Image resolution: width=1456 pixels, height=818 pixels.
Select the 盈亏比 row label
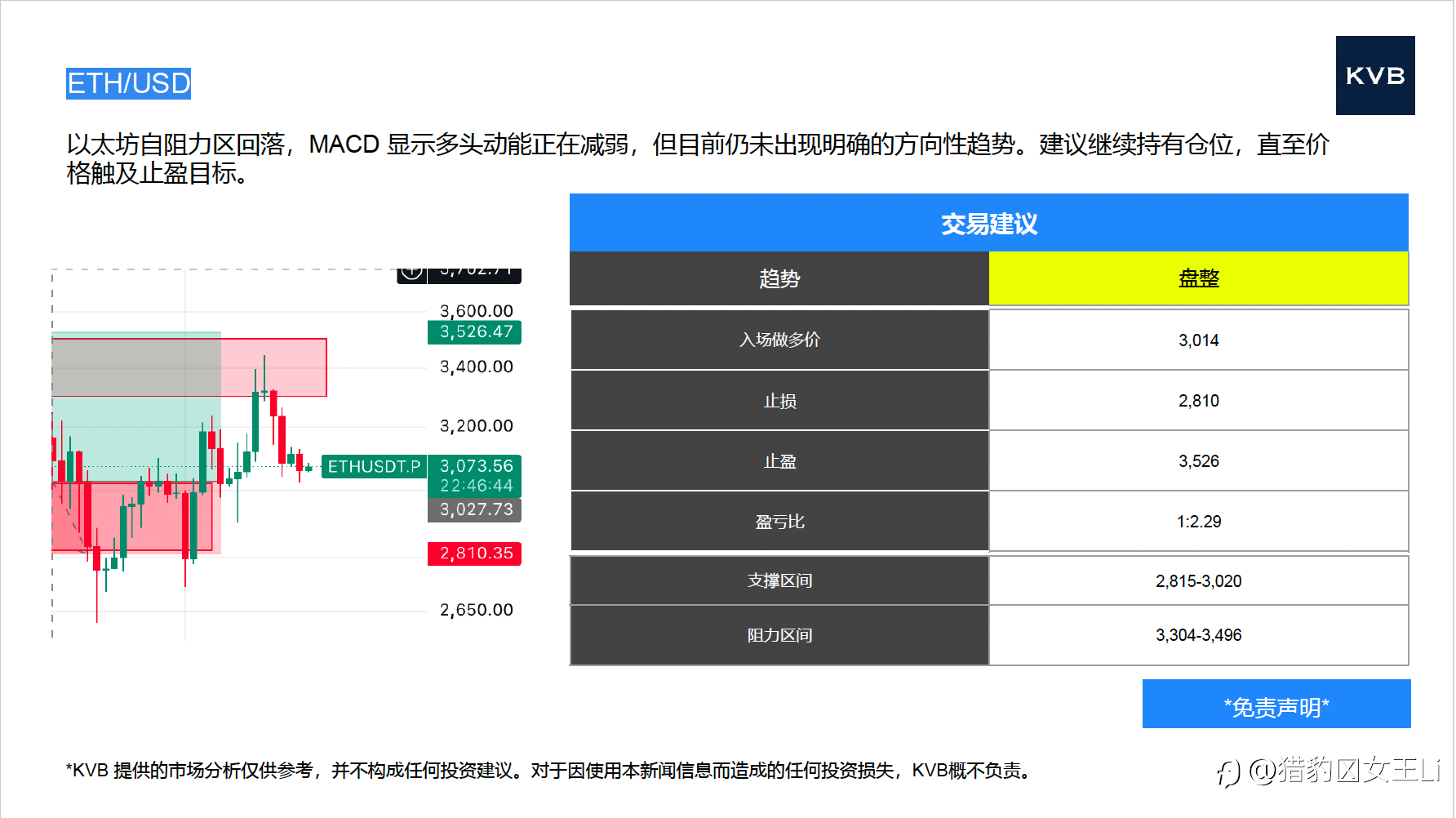pos(779,522)
